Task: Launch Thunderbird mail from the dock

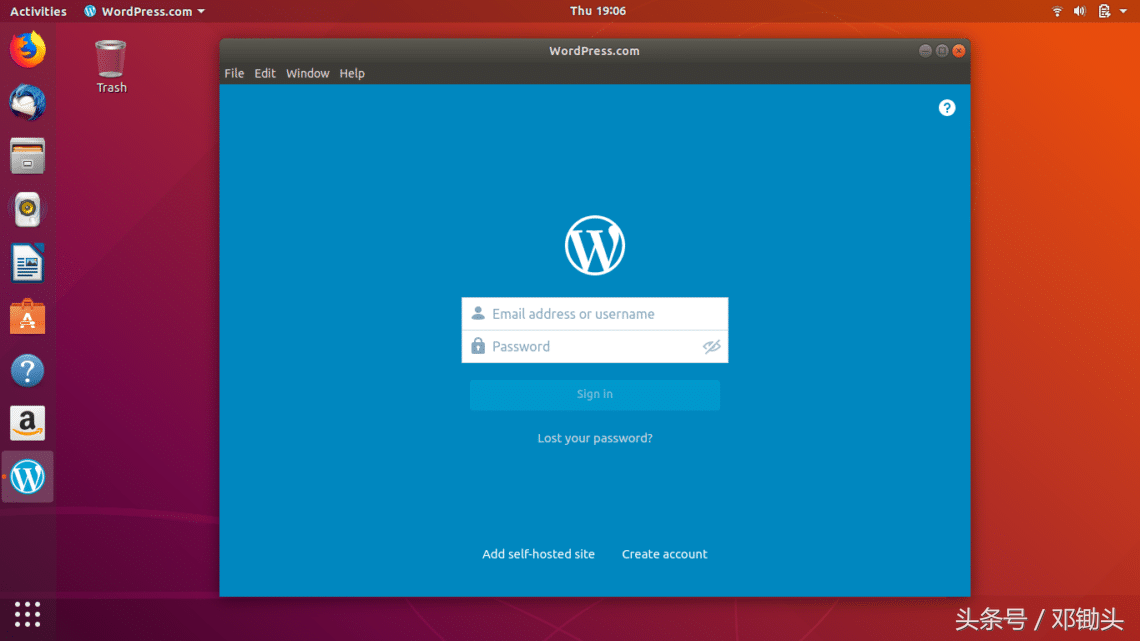Action: 28,102
